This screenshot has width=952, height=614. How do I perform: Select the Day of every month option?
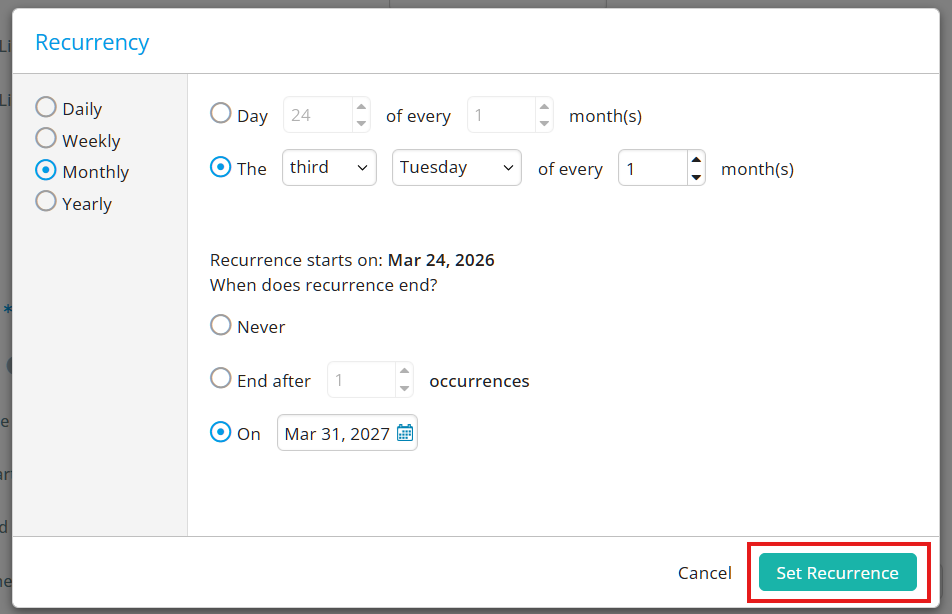click(x=220, y=114)
